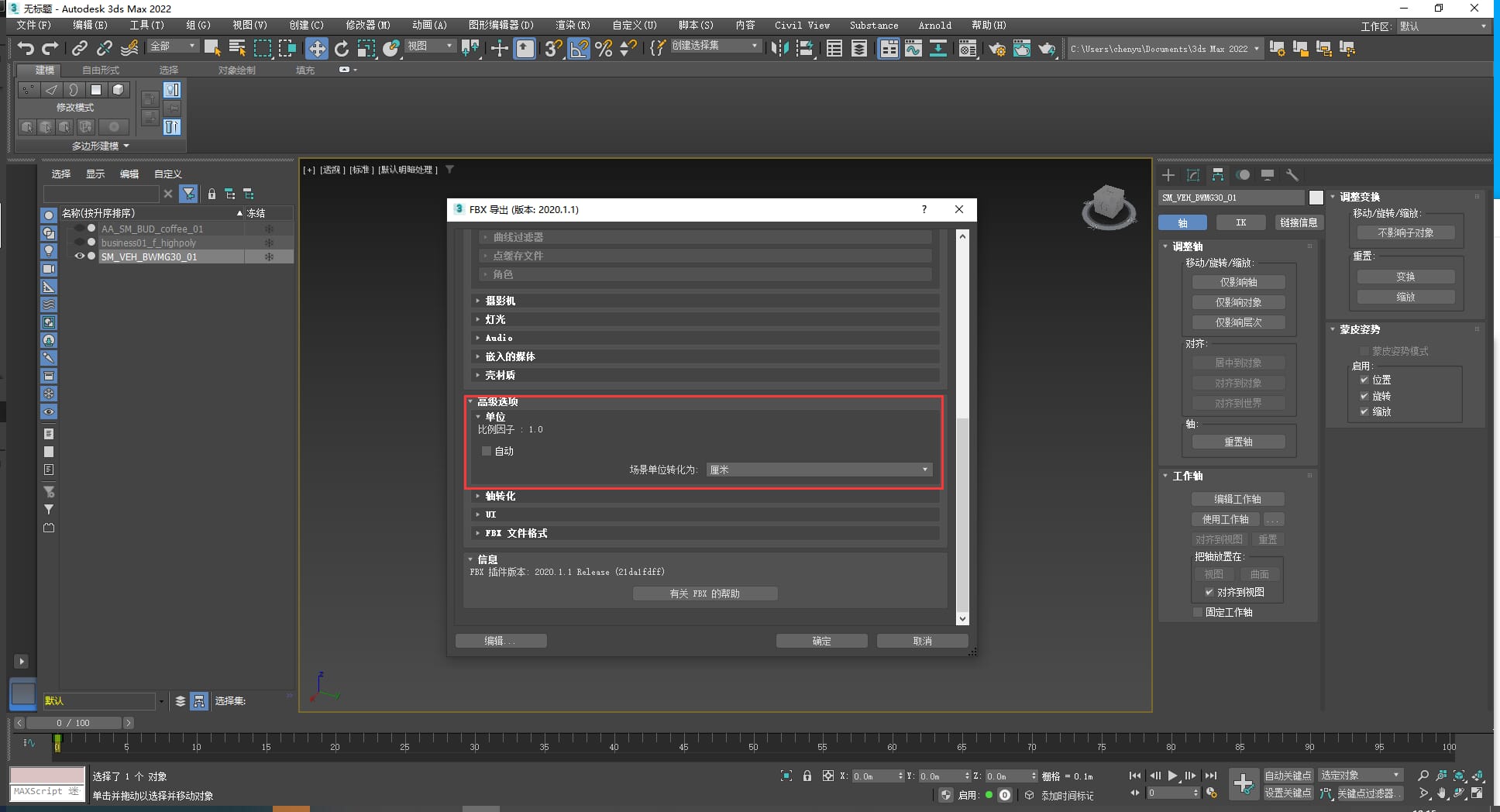This screenshot has height=812, width=1500.
Task: Go to the start frame
Action: tap(1135, 776)
